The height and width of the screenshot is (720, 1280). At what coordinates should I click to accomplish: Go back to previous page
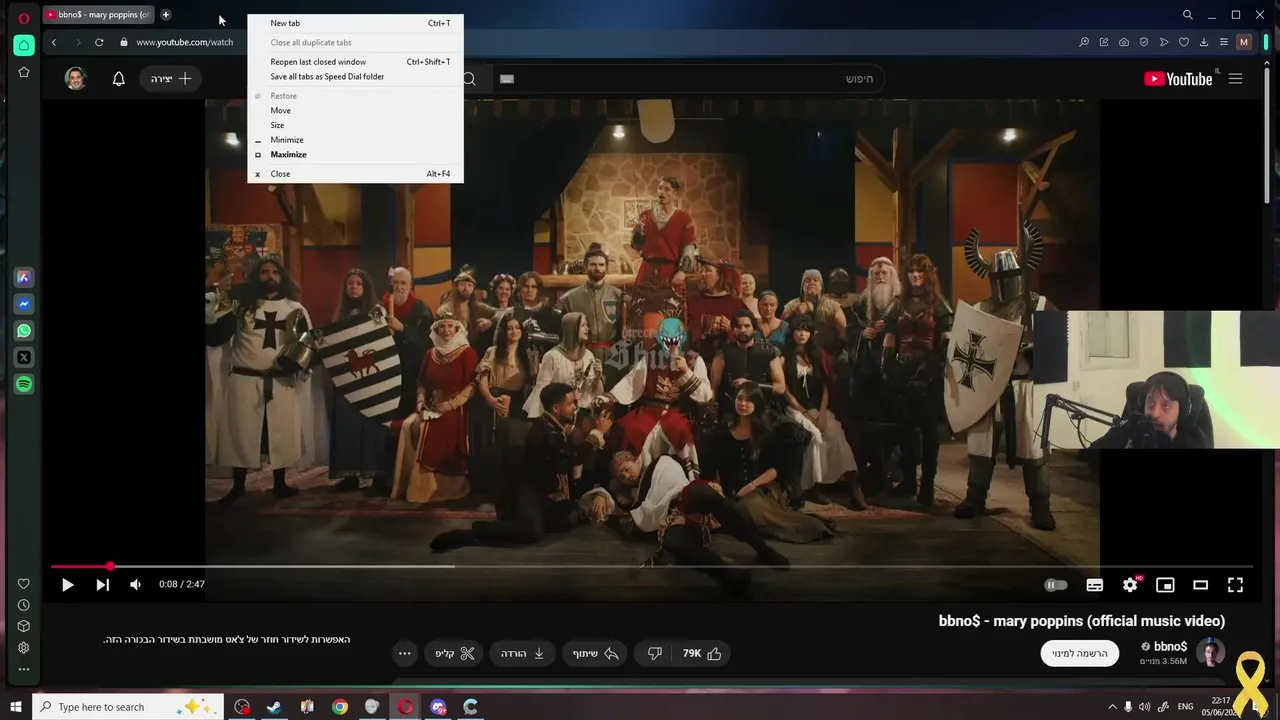tap(54, 42)
